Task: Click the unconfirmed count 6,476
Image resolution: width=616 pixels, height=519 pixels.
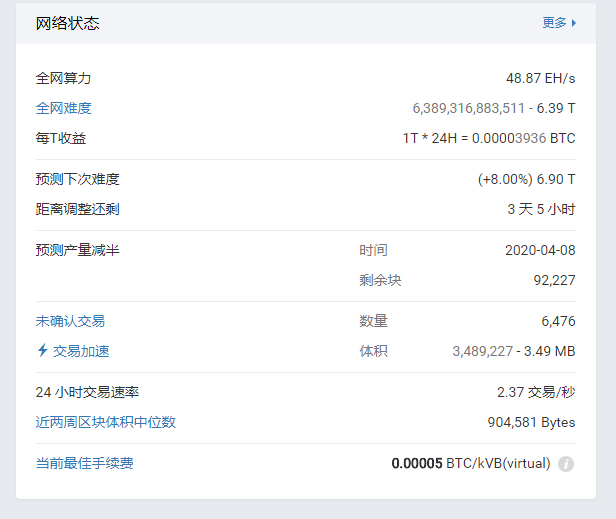Action: coord(558,321)
